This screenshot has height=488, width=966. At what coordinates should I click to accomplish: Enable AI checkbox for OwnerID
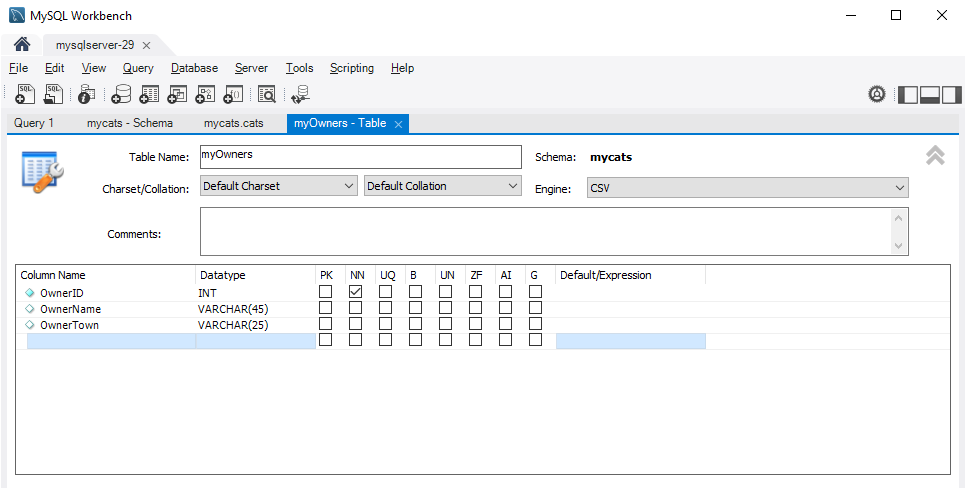[505, 291]
